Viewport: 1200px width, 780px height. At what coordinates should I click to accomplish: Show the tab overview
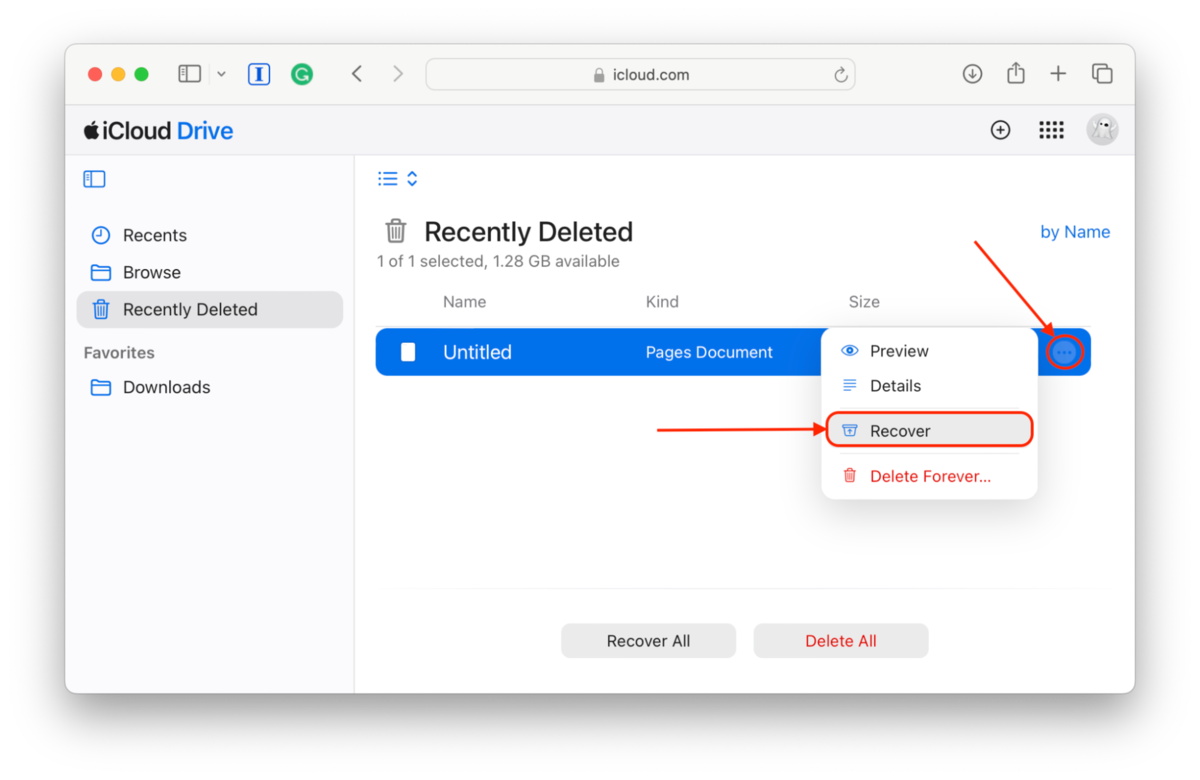coord(1102,74)
